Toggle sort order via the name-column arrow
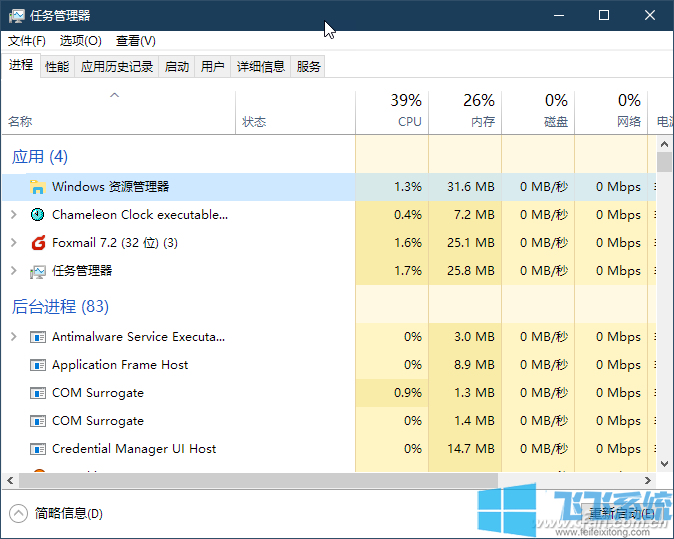The image size is (674, 539). (114, 95)
